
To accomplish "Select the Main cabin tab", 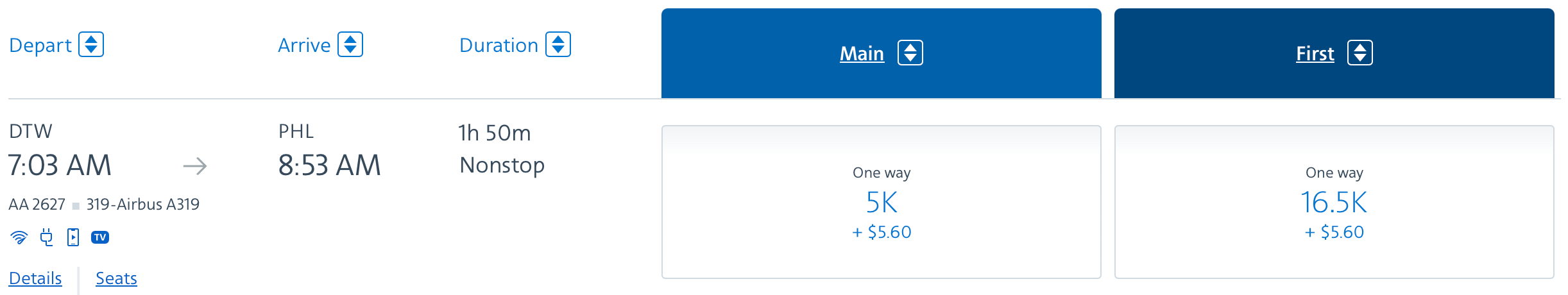I will (882, 53).
